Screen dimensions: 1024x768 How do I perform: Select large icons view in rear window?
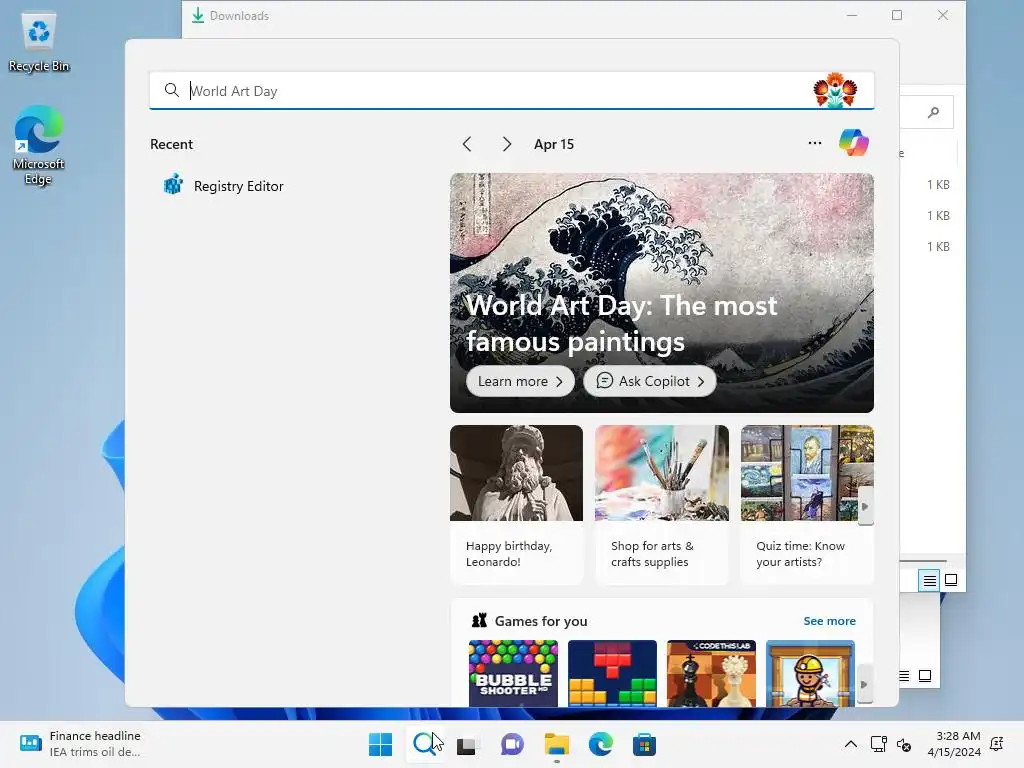925,676
